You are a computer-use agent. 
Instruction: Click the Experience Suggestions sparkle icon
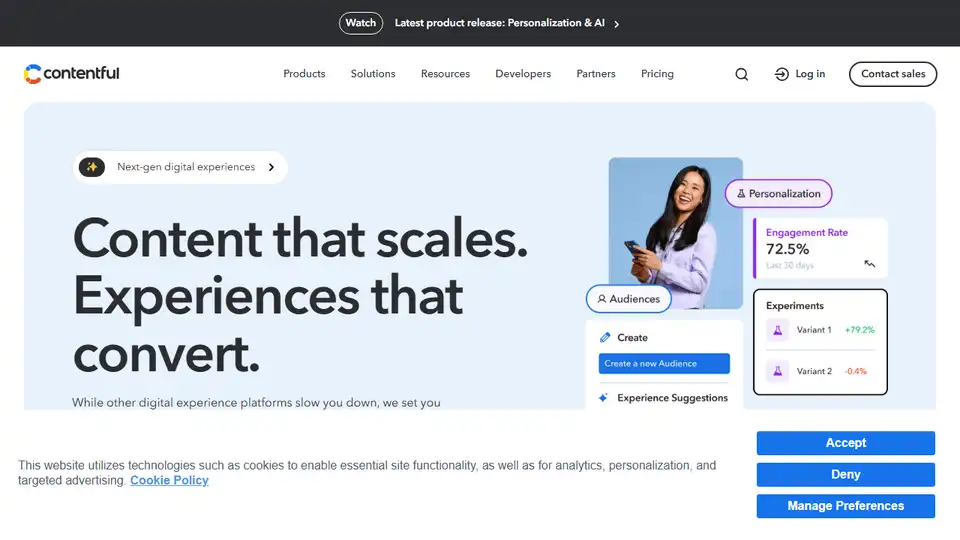tap(603, 398)
